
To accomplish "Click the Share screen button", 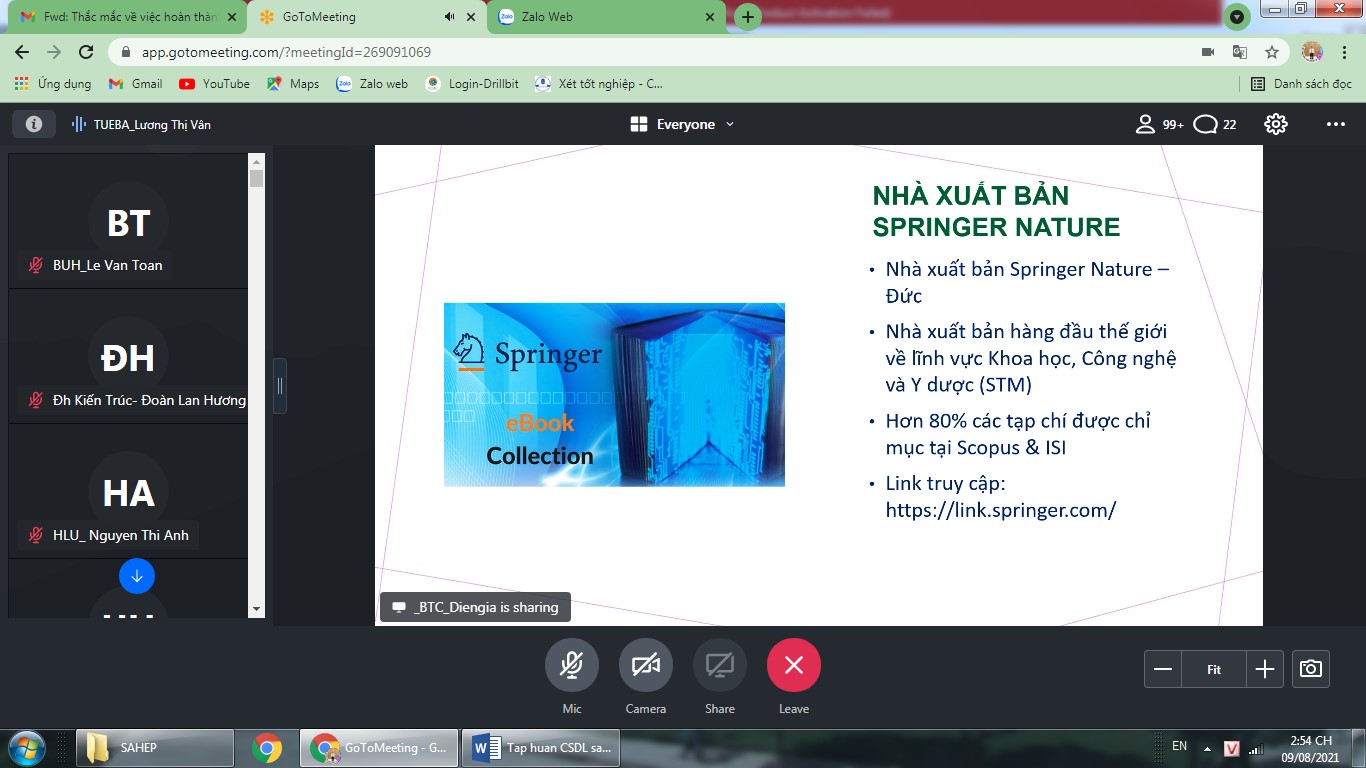I will click(720, 665).
